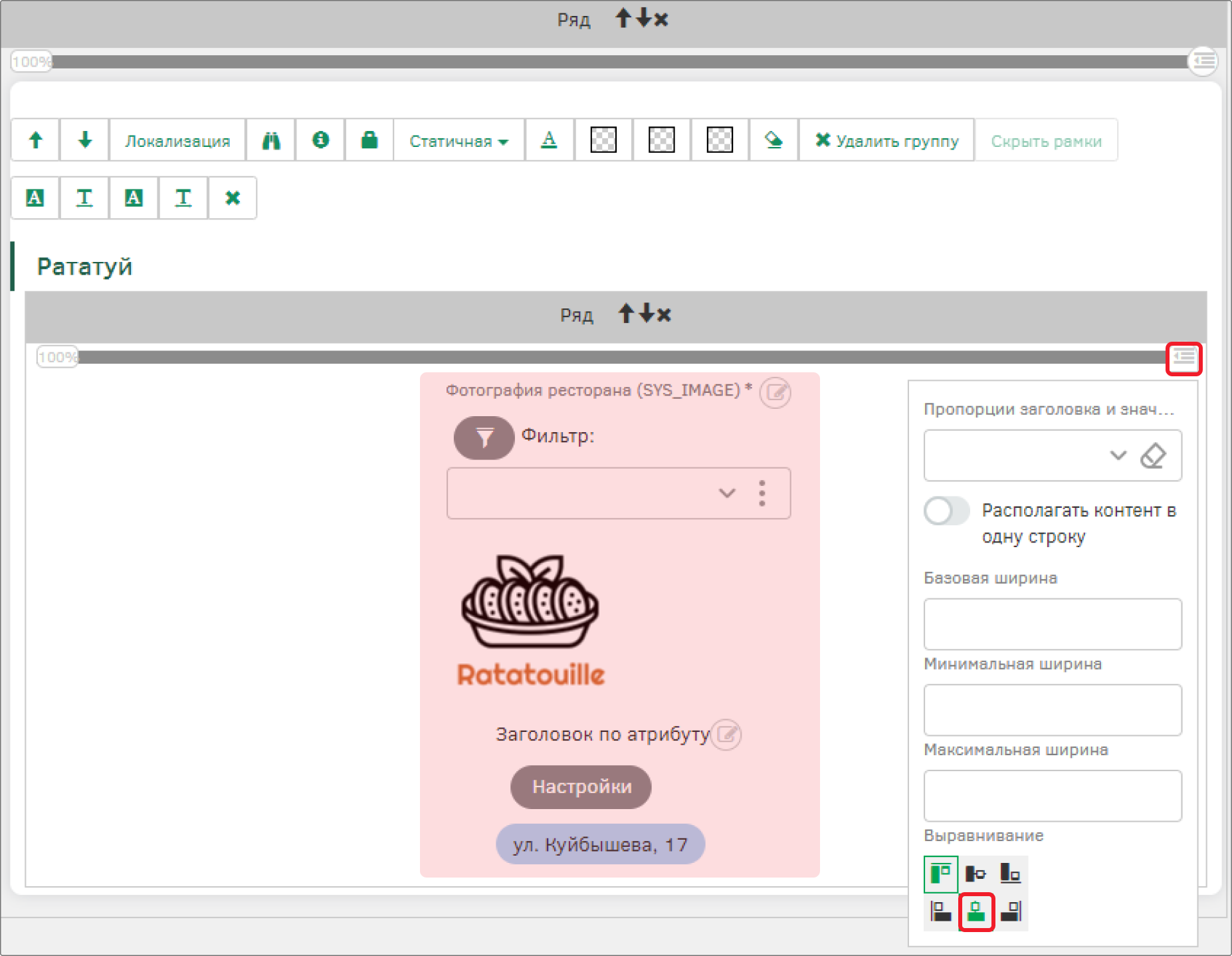Click the first underlined T icon in second toolbar

tap(84, 197)
